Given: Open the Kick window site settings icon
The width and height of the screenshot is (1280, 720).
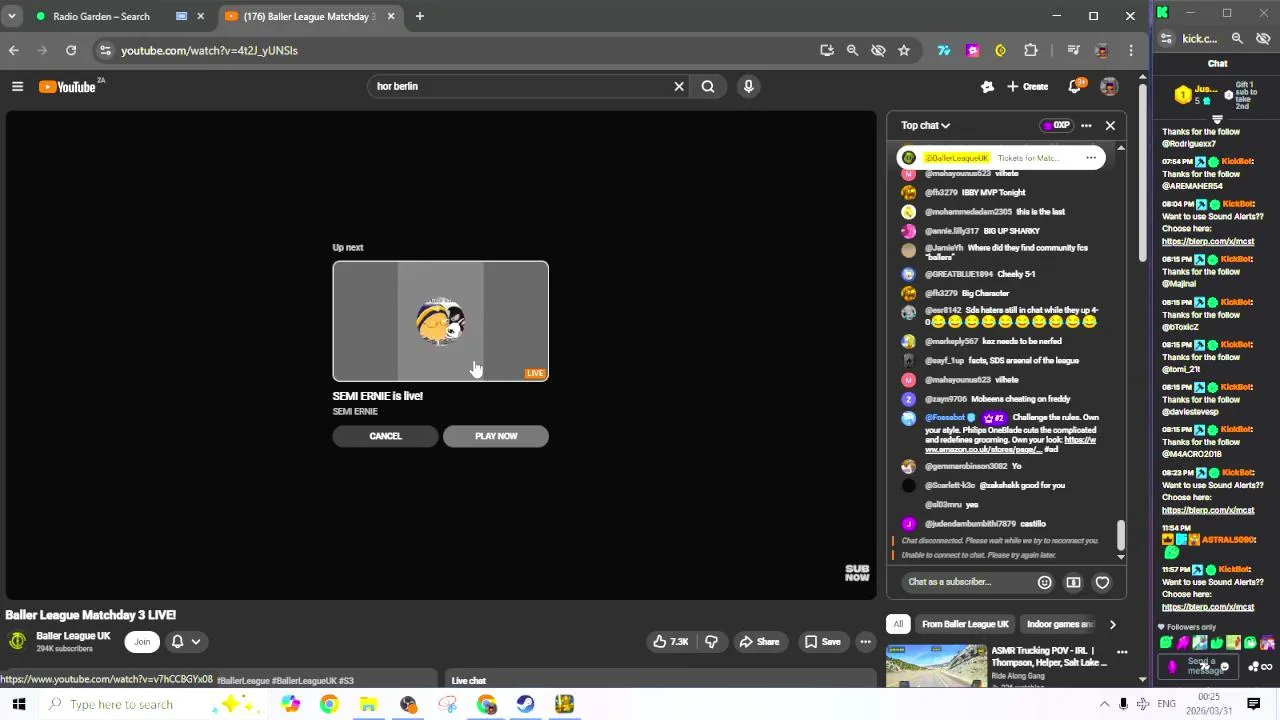Looking at the screenshot, I should (x=1166, y=39).
